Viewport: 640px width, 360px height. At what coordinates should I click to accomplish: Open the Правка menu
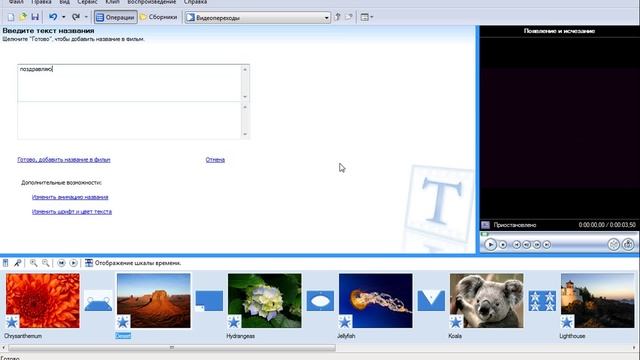coord(41,2)
